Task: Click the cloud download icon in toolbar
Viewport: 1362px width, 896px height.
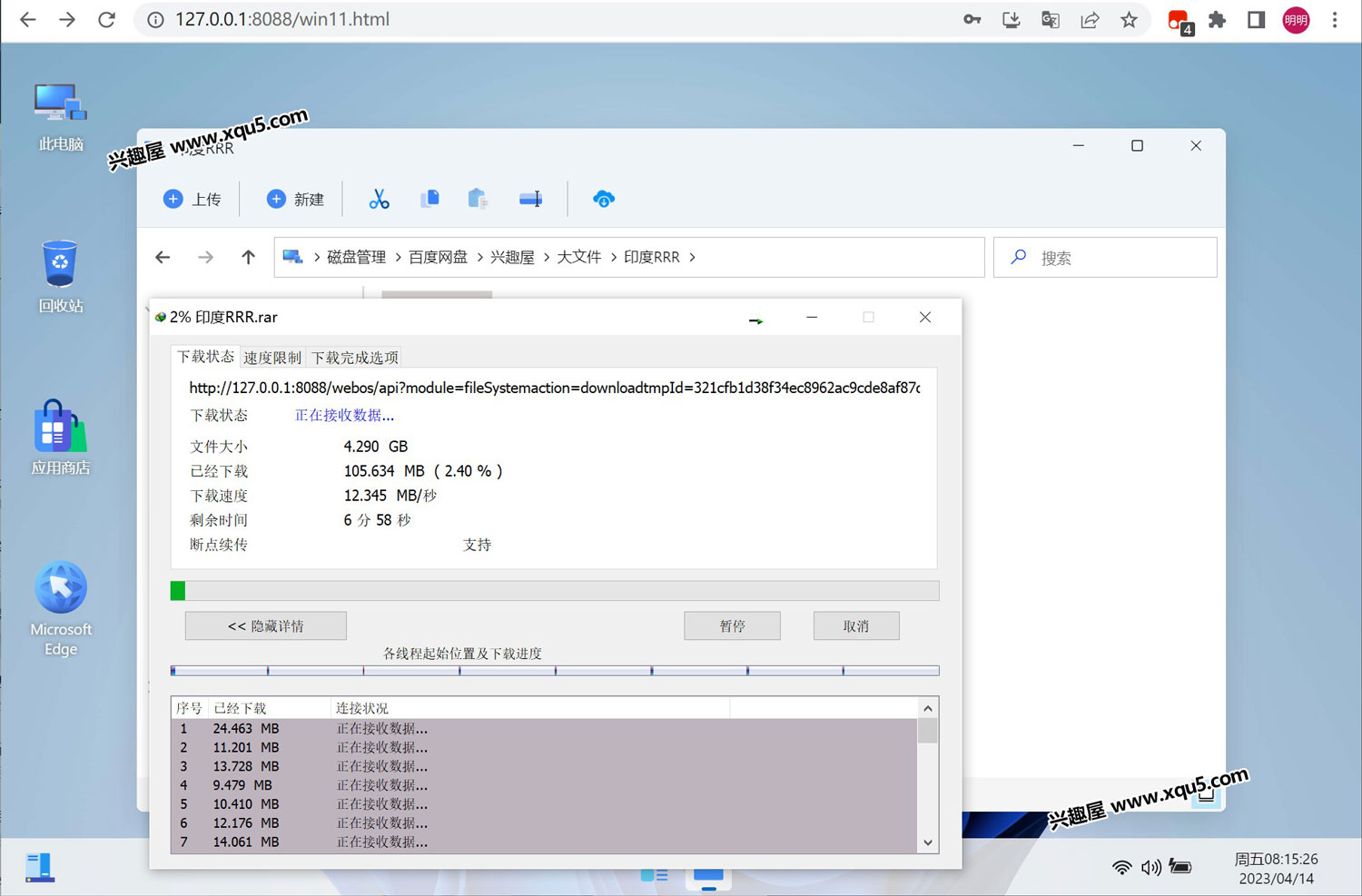Action: pos(604,199)
